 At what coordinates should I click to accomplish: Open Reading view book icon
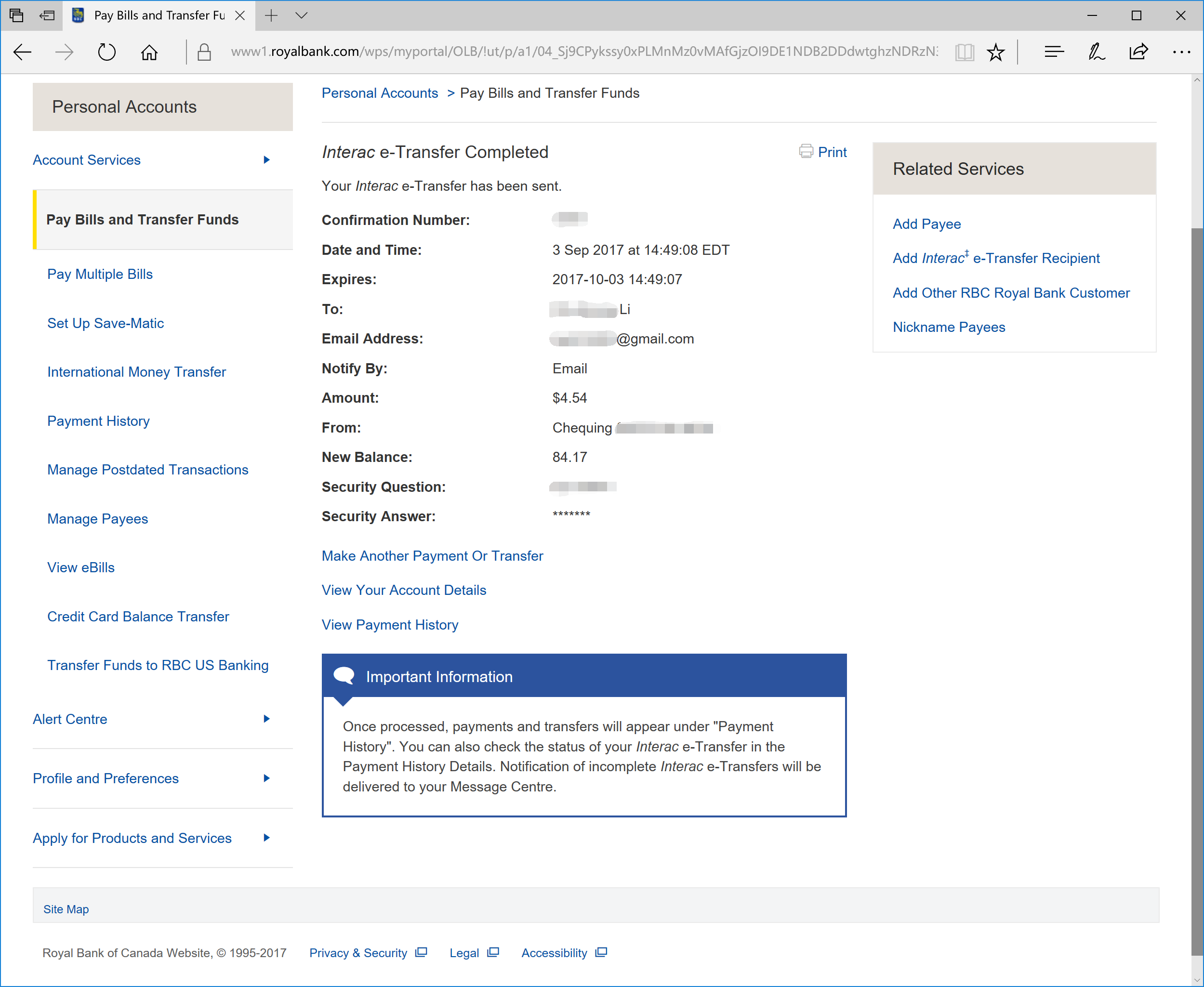965,53
